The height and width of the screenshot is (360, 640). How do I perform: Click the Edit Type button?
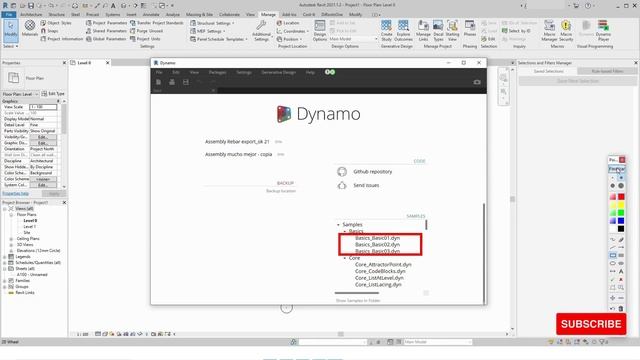coord(53,94)
